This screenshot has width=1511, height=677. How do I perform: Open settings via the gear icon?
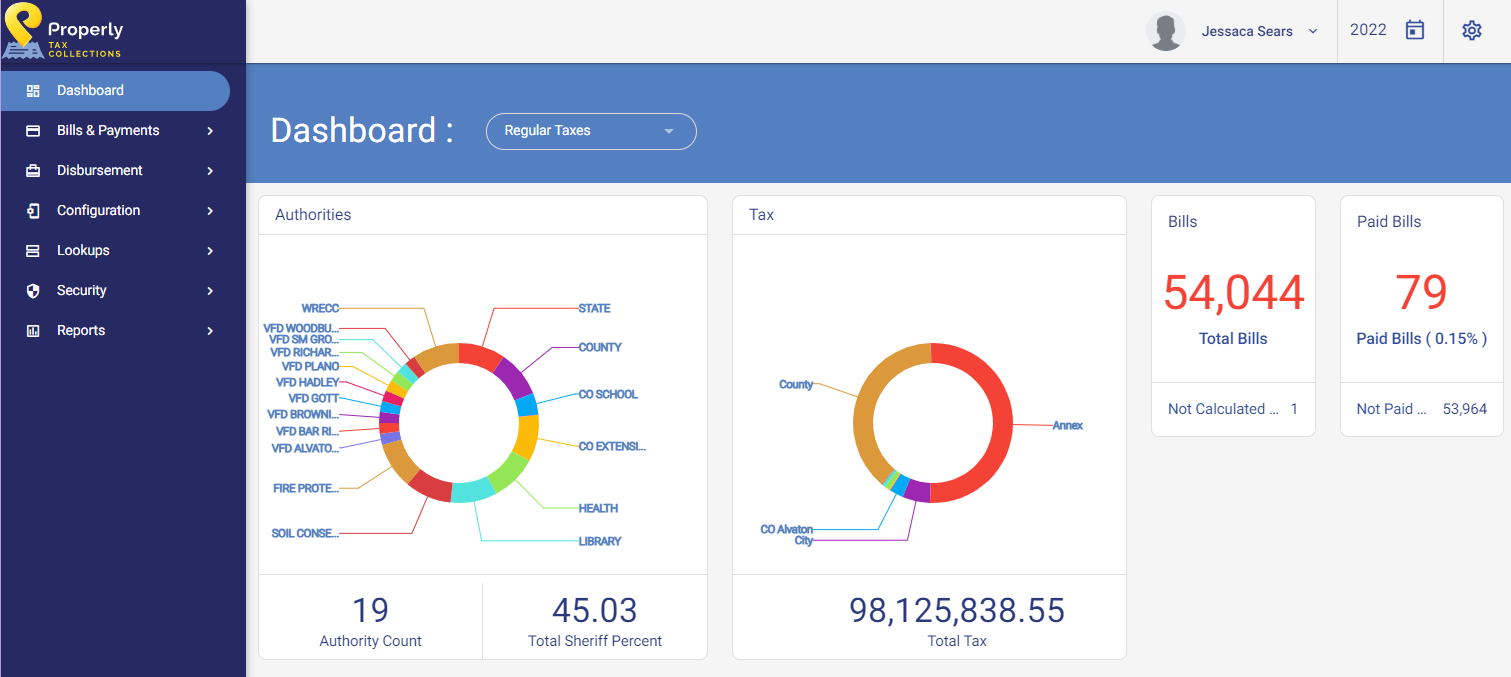point(1471,30)
